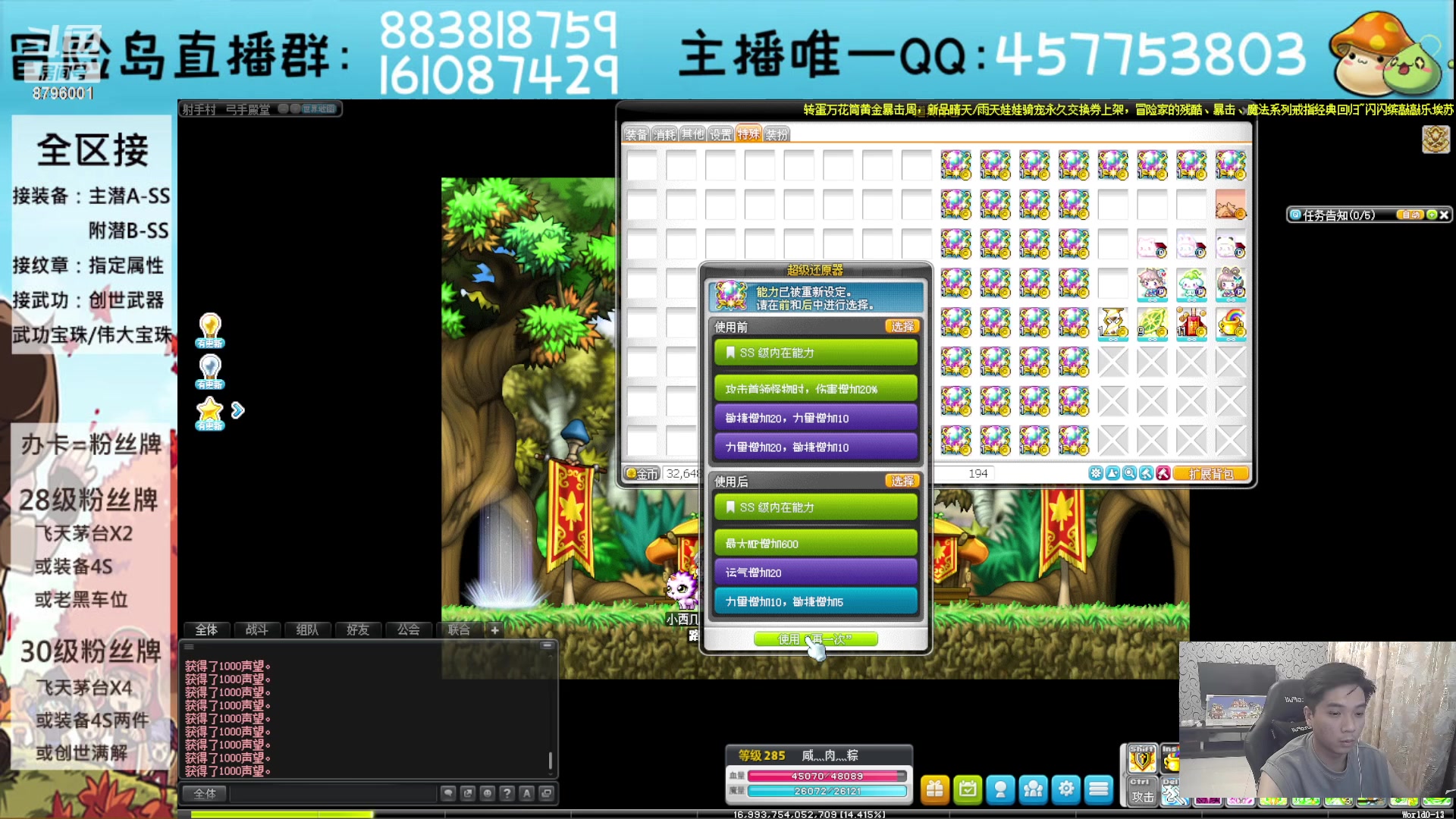Click the MP bar 26072/26121

(827, 791)
